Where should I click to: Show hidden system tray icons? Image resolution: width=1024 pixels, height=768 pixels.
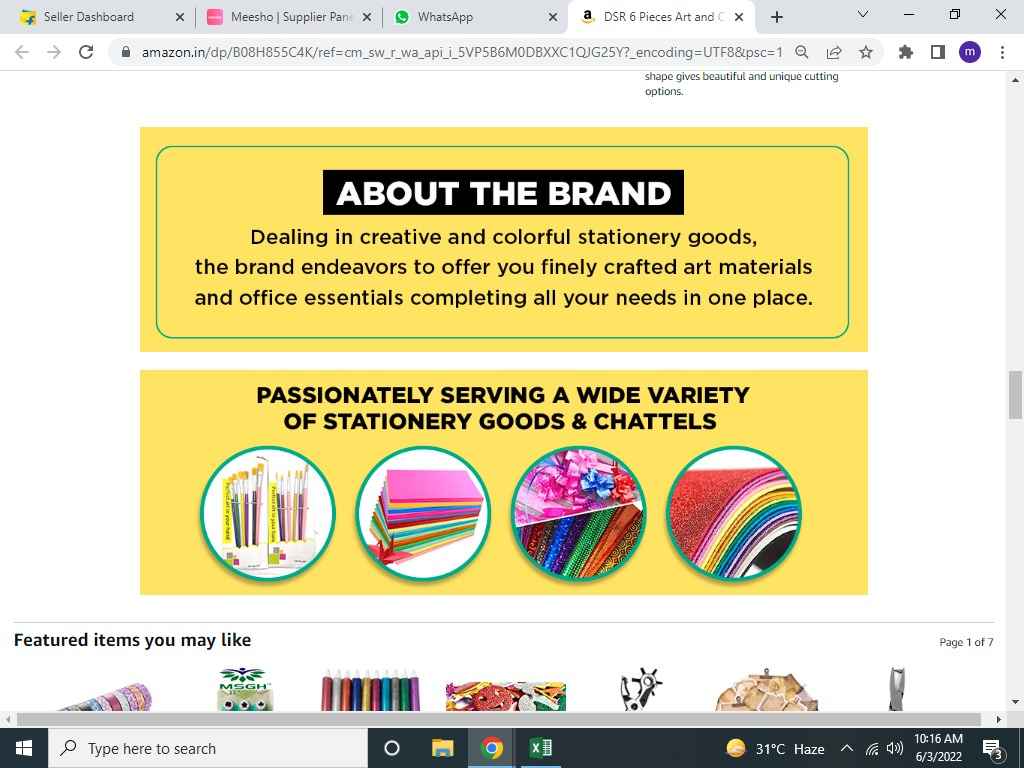point(846,748)
